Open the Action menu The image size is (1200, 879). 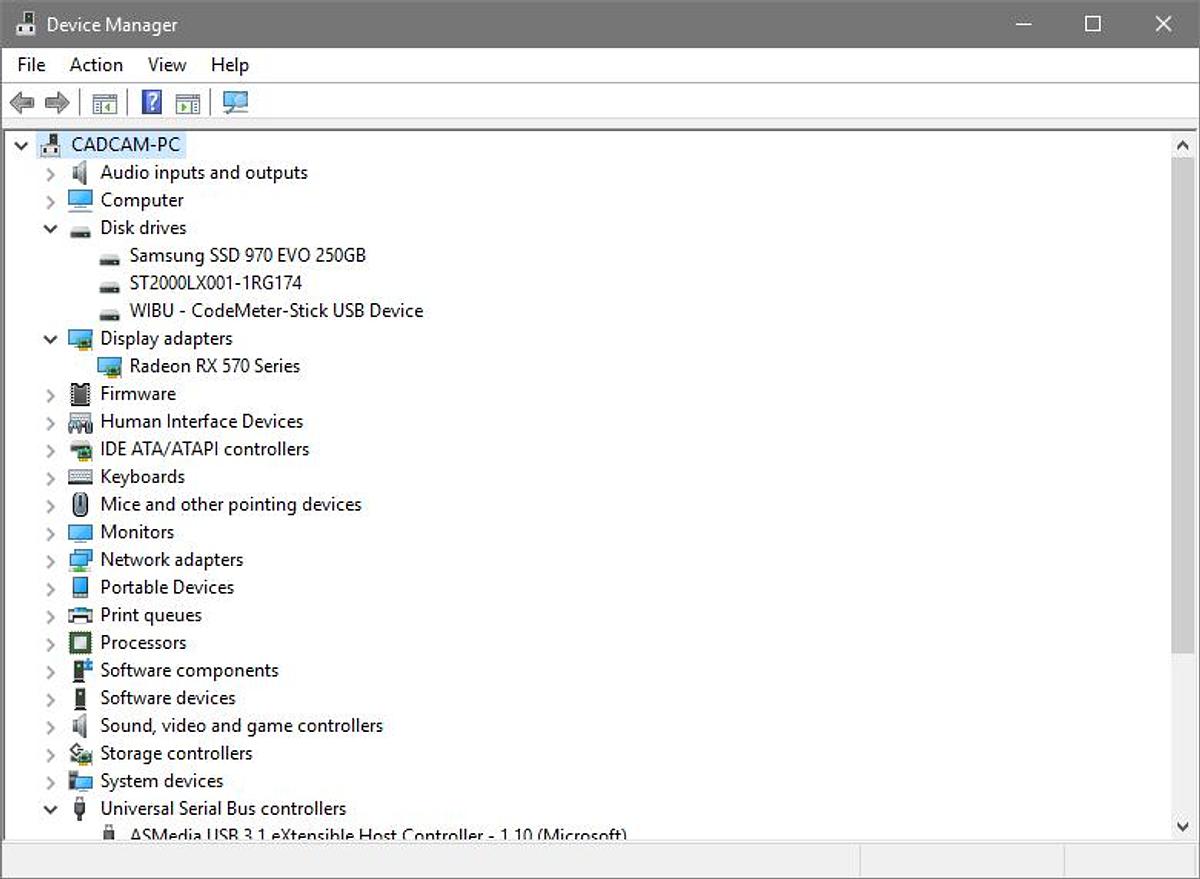point(96,65)
